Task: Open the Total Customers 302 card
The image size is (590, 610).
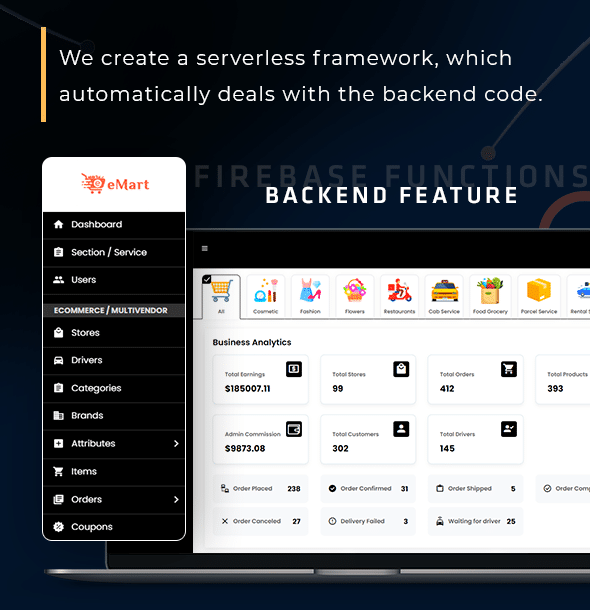Action: point(368,439)
